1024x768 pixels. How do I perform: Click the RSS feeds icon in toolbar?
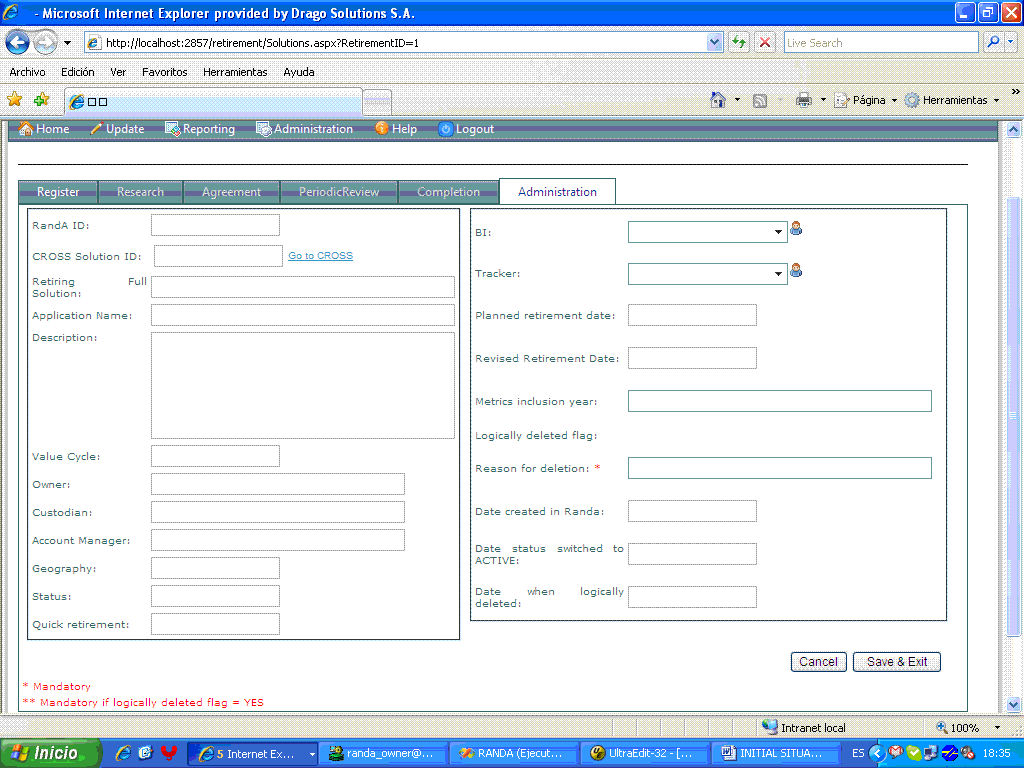pyautogui.click(x=760, y=101)
